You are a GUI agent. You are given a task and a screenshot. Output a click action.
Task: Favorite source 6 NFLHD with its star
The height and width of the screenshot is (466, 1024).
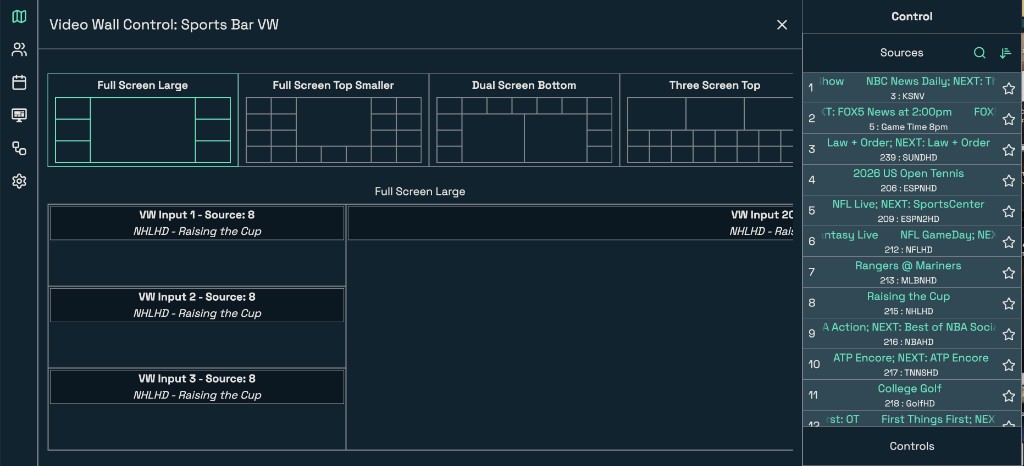[x=1008, y=241]
